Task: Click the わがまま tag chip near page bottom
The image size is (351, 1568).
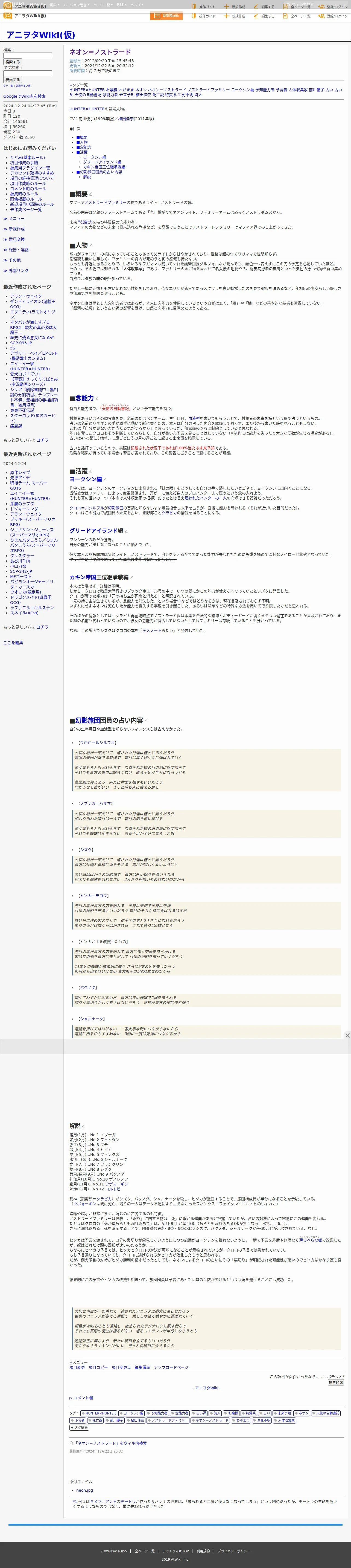Action: 241,1420
